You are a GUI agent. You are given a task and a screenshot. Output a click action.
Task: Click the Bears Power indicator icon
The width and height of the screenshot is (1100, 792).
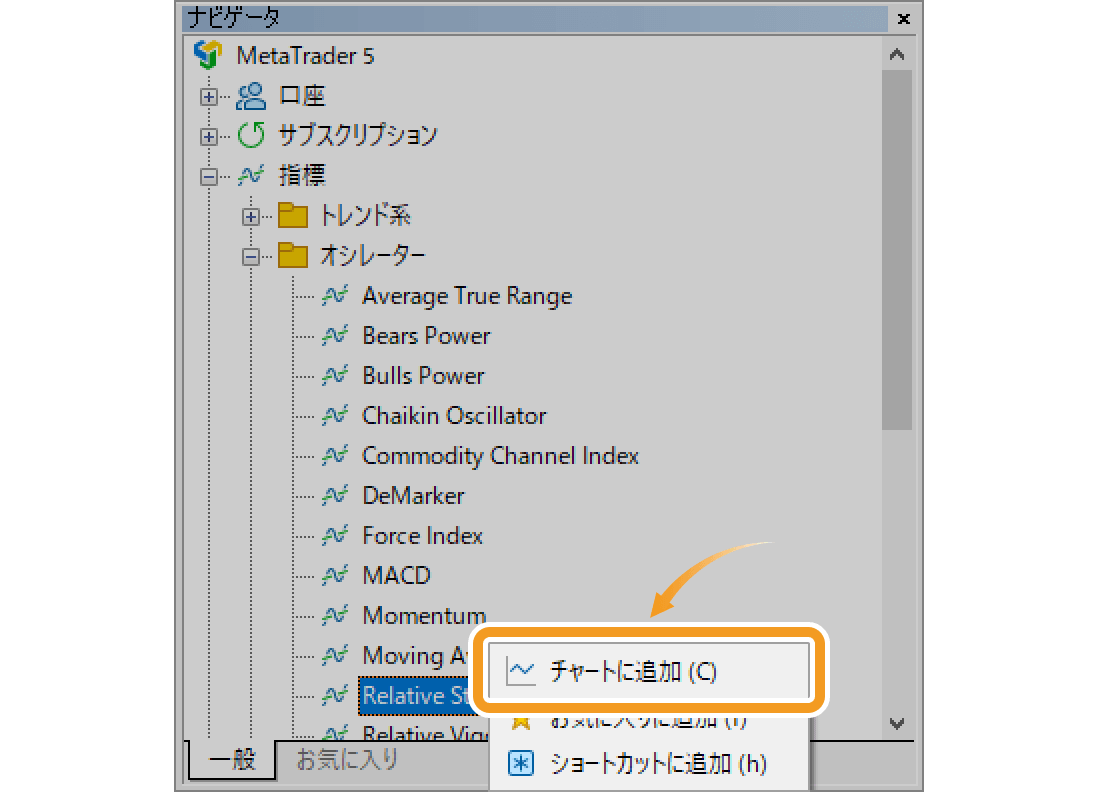335,336
